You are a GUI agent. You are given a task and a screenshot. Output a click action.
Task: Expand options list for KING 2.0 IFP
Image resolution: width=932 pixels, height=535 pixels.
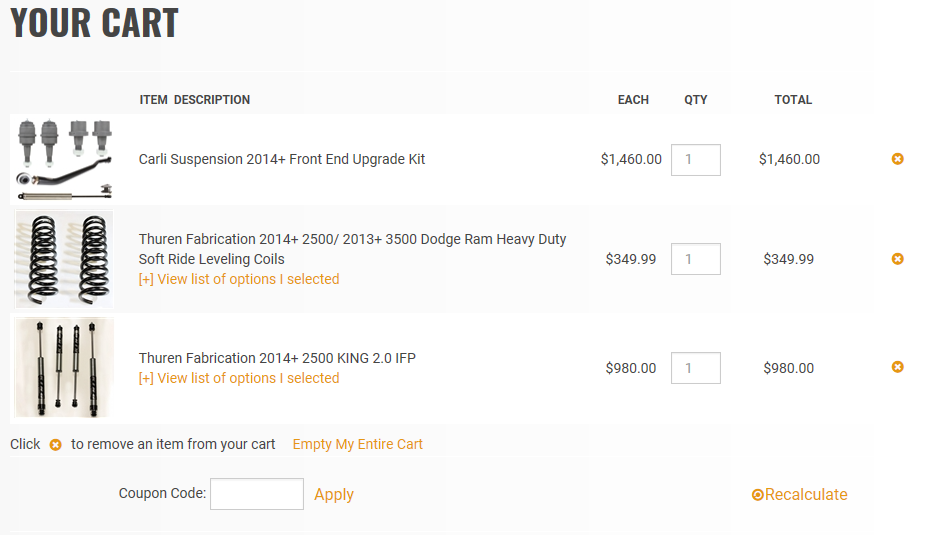(x=239, y=378)
